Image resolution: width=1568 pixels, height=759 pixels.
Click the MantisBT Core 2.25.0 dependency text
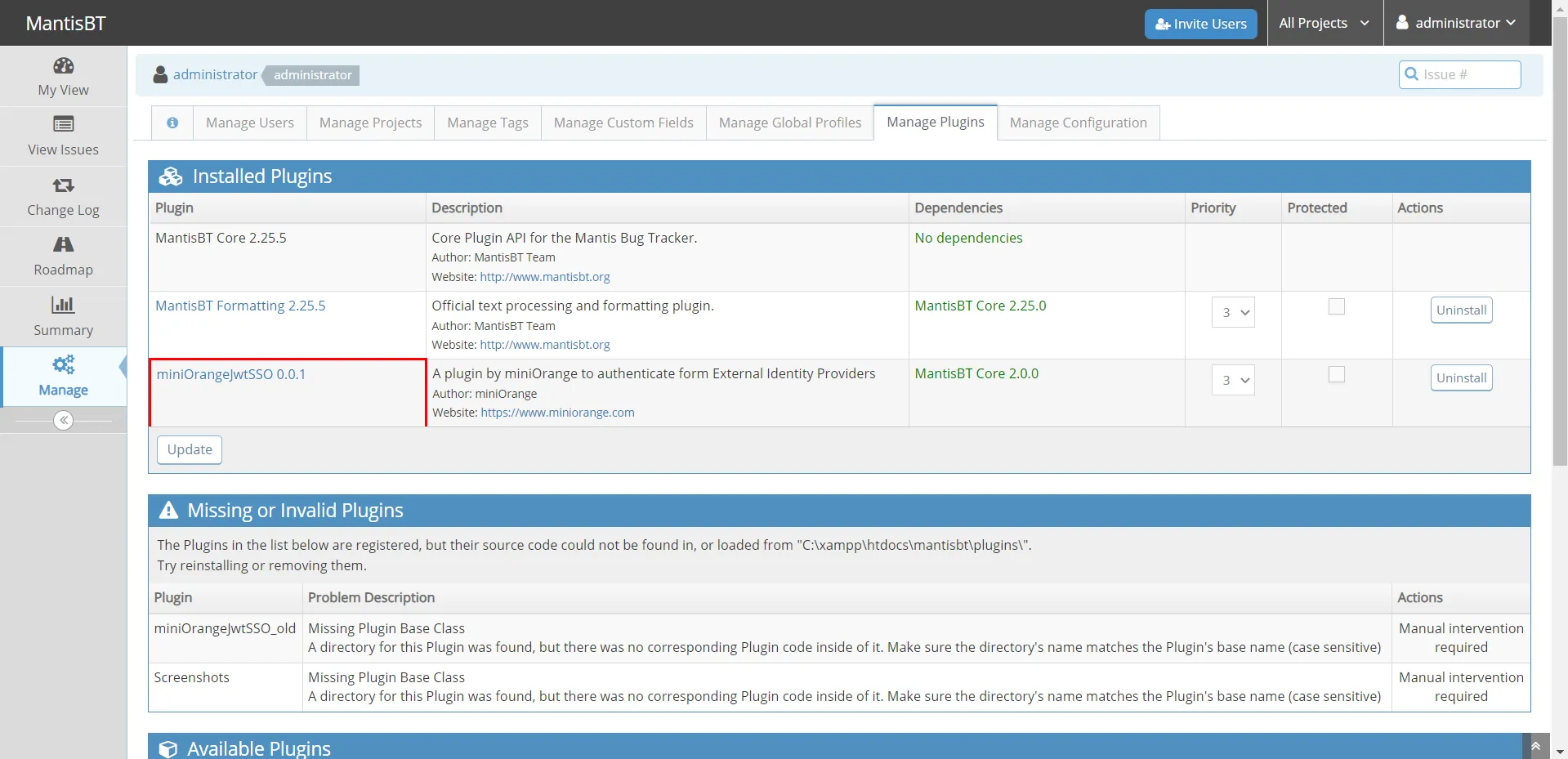pyautogui.click(x=980, y=306)
